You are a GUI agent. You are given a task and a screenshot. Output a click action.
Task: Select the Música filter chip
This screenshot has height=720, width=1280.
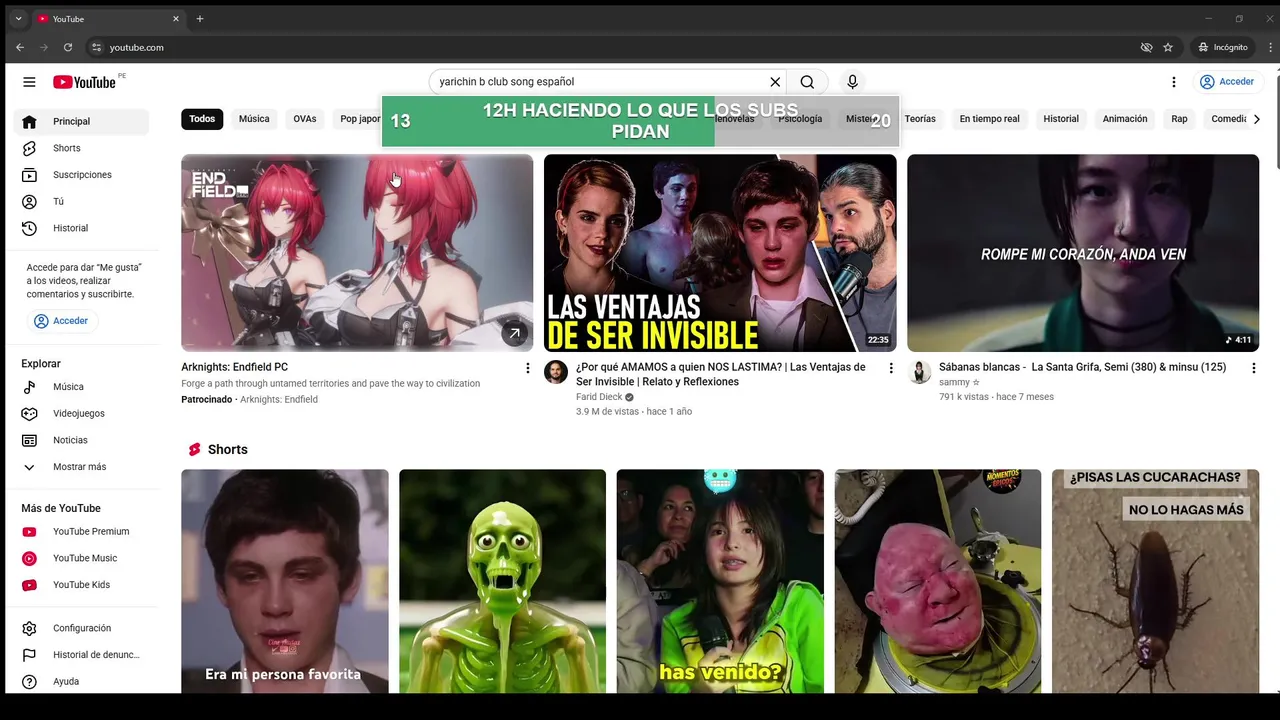point(254,119)
